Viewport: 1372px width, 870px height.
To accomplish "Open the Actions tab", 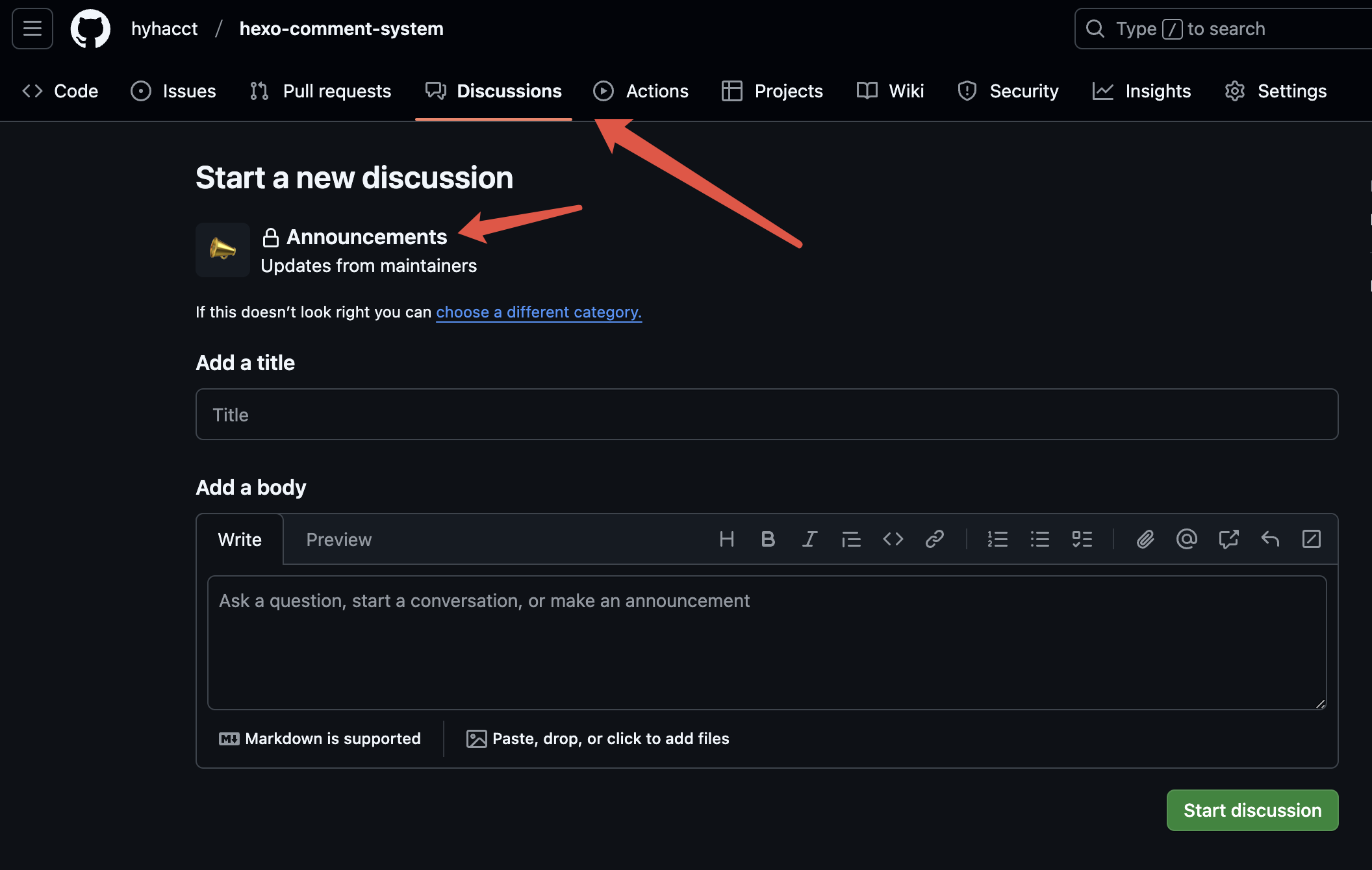I will [641, 91].
